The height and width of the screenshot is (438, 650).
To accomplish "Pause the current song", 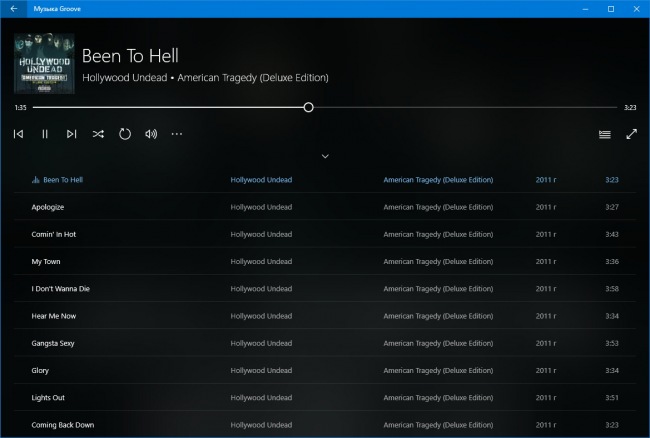I will [45, 134].
